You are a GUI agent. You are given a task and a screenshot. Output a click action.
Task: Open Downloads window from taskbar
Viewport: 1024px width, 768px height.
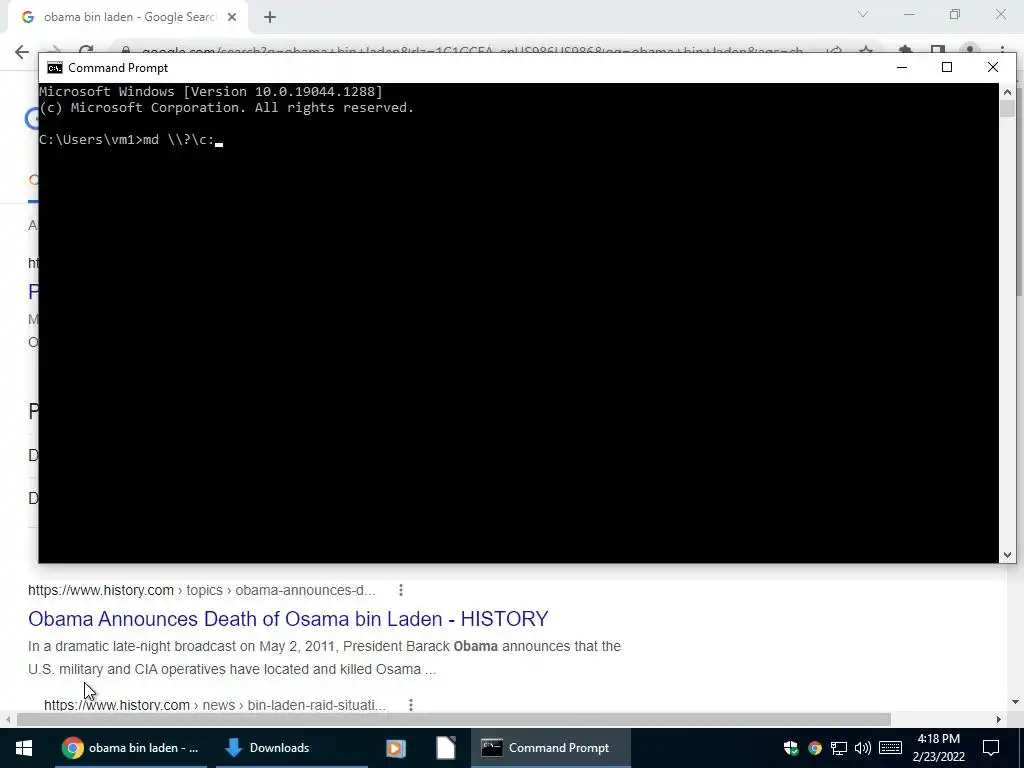click(291, 748)
